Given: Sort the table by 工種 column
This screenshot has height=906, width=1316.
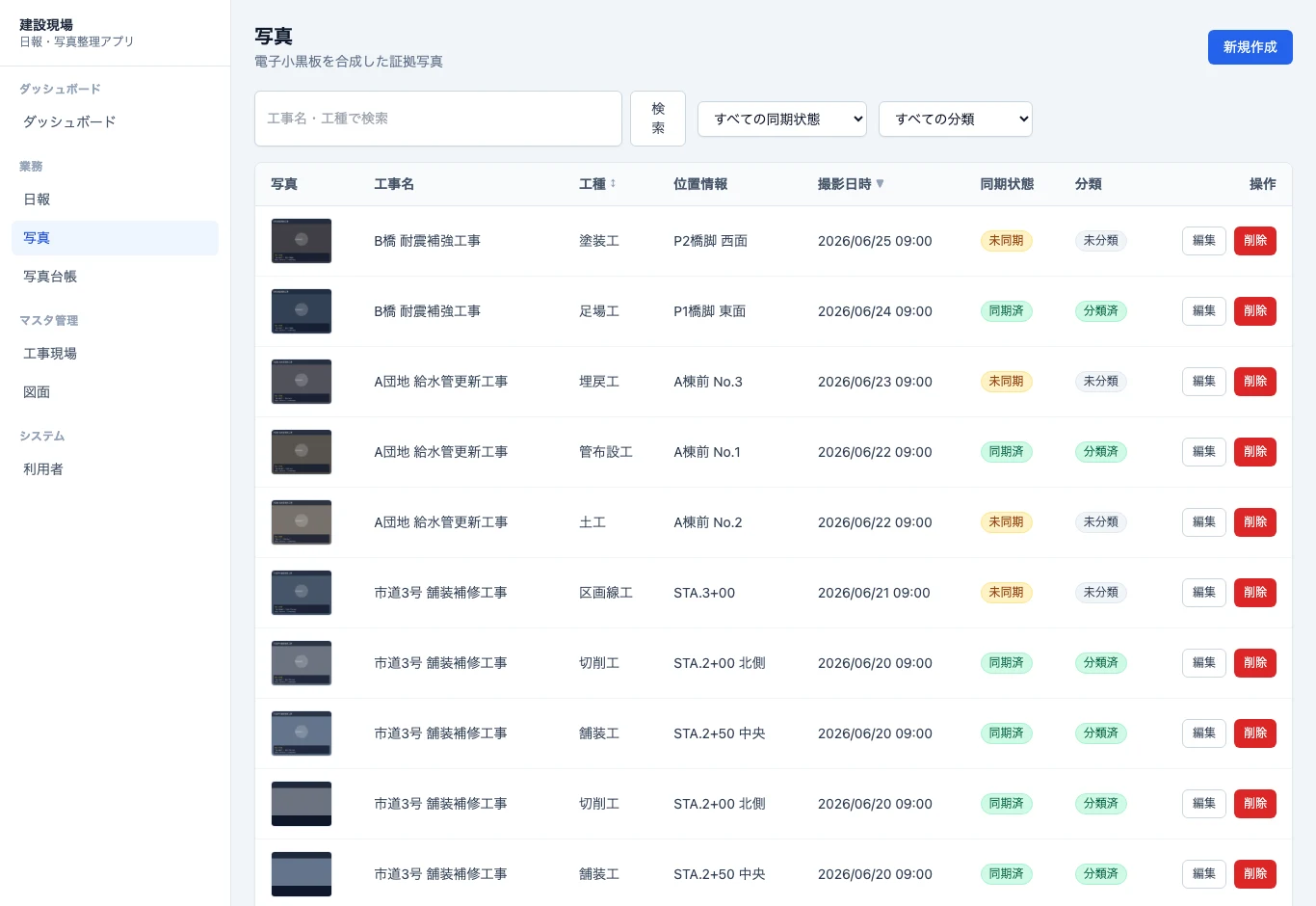Looking at the screenshot, I should [x=597, y=184].
